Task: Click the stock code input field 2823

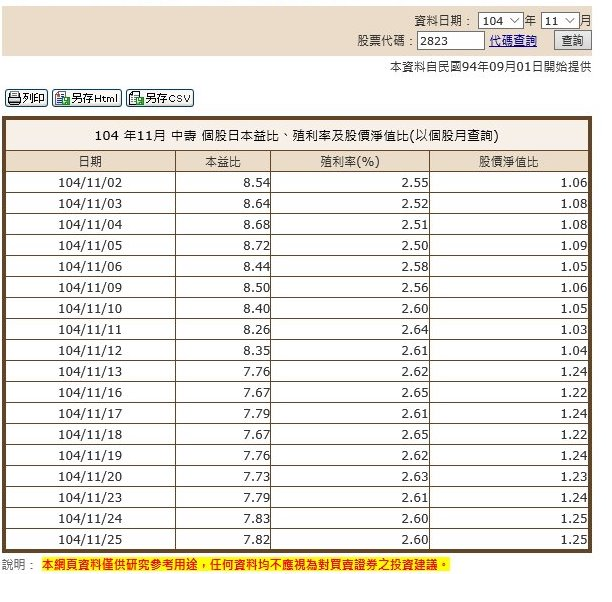Action: (x=450, y=41)
